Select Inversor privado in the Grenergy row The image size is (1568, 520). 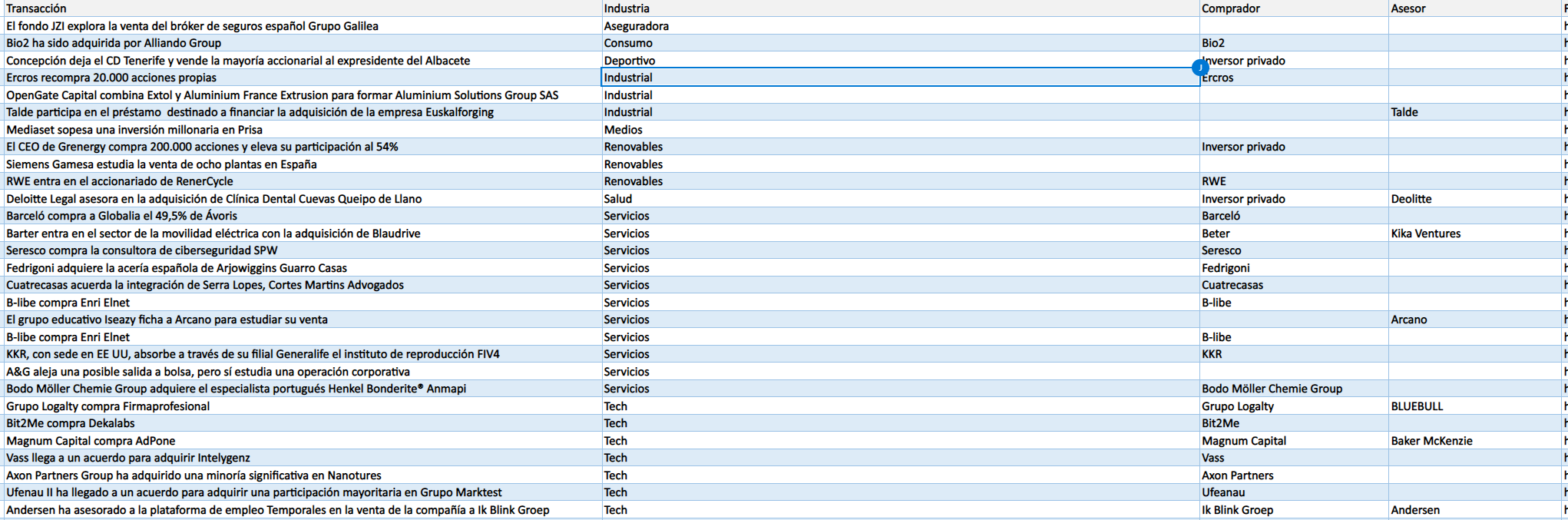point(1294,147)
